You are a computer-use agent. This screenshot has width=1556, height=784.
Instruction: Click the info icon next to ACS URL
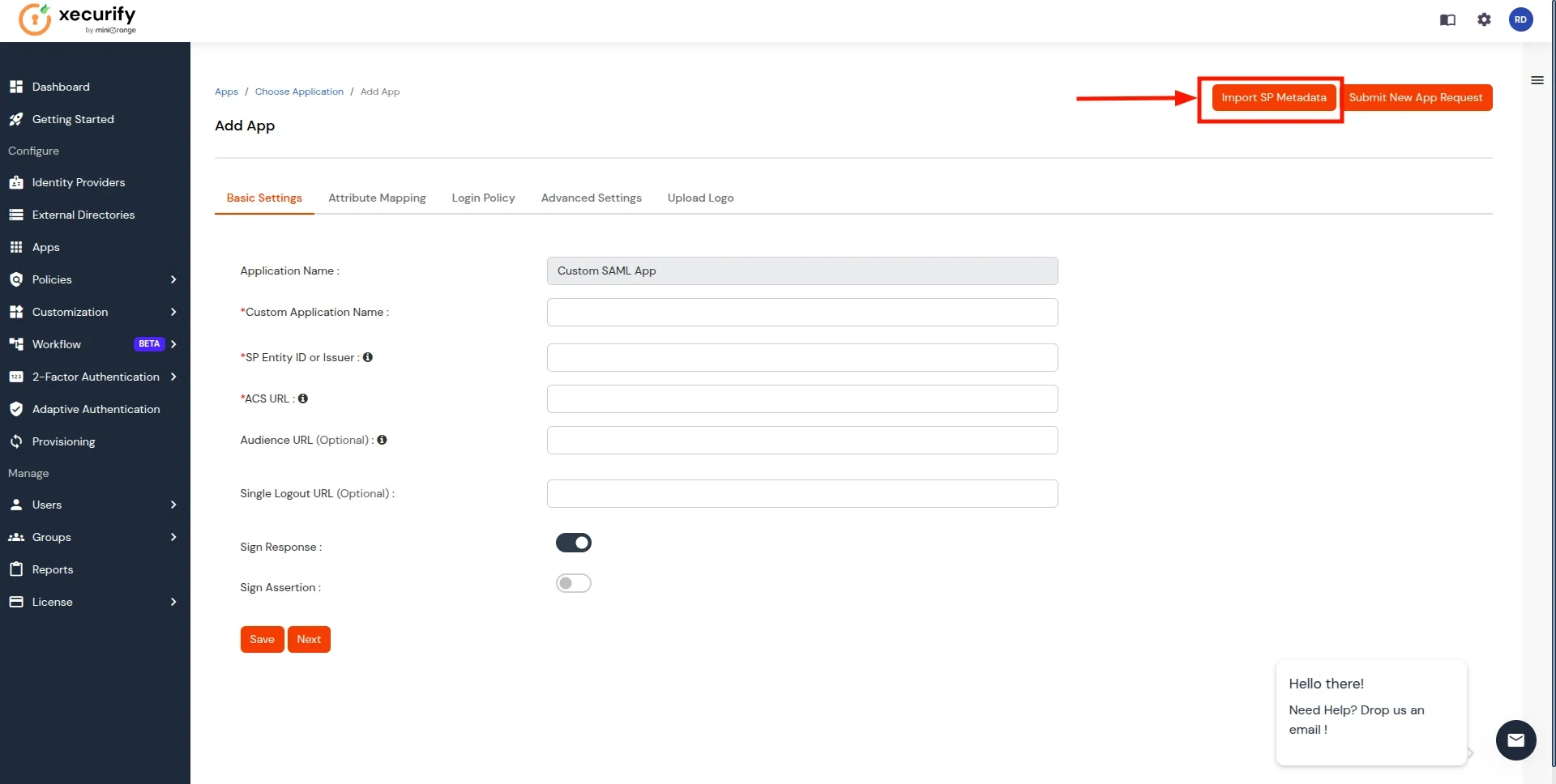point(303,398)
